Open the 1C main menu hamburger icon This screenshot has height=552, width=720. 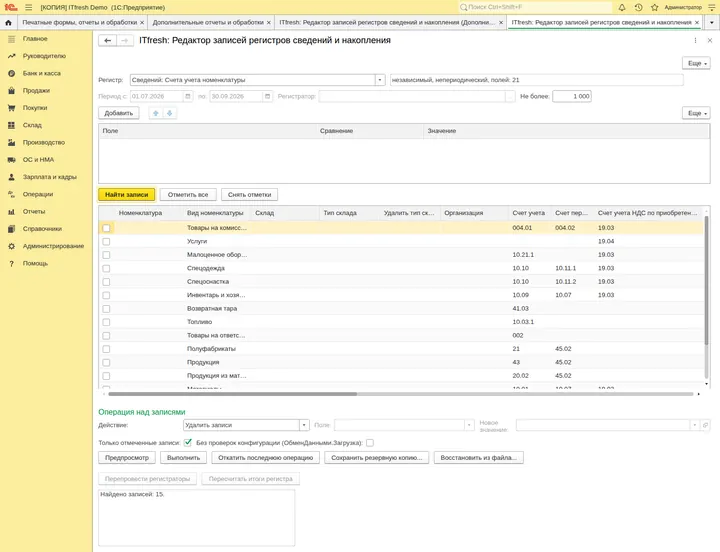tap(28, 7)
